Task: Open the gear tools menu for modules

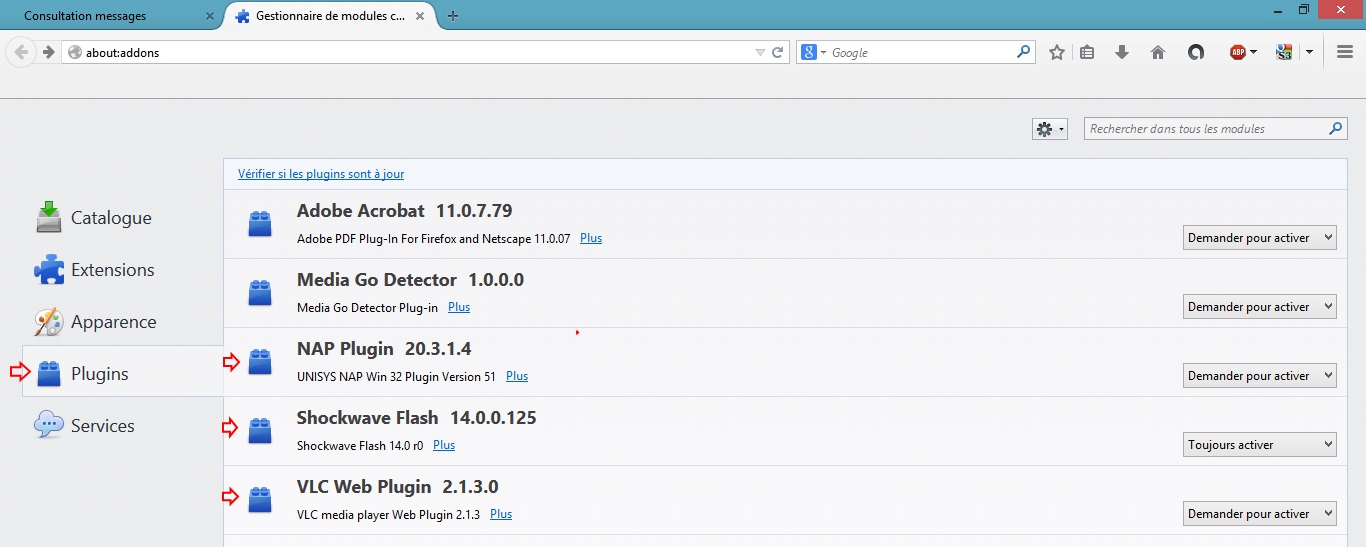Action: tap(1050, 129)
